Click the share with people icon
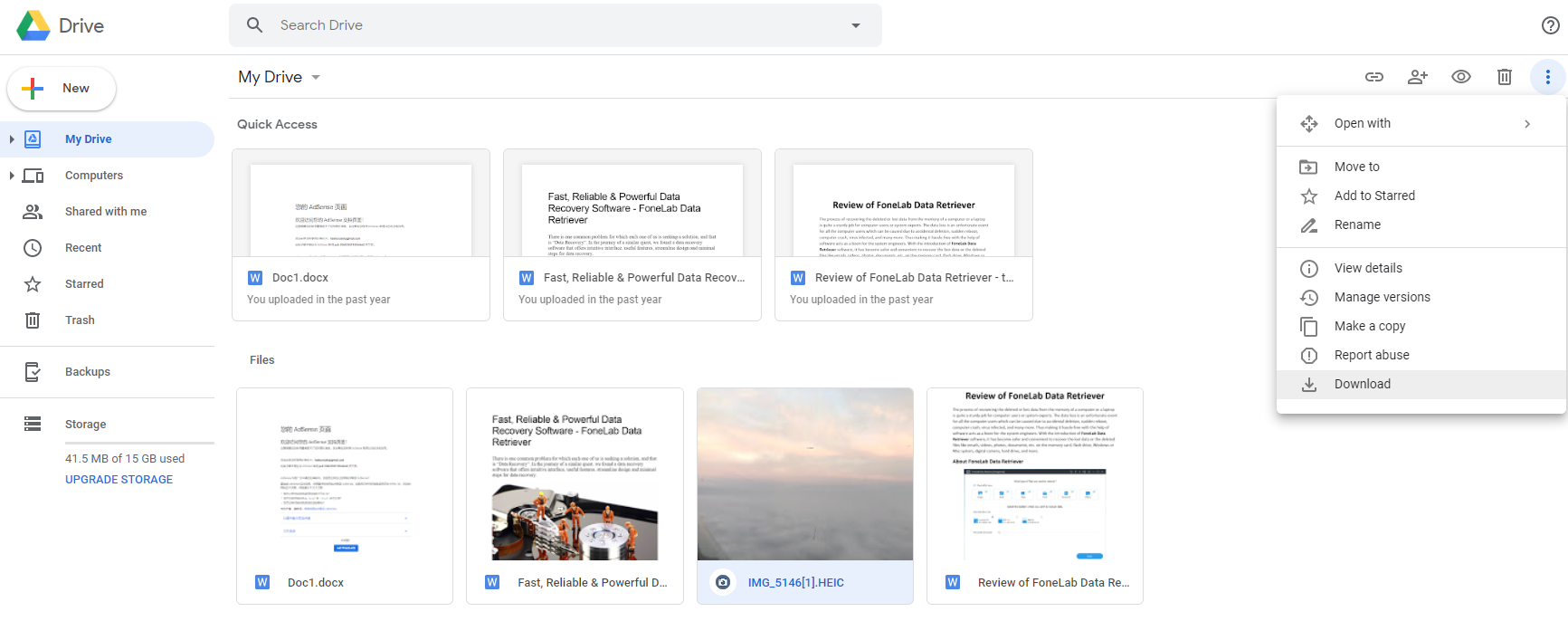 (1417, 77)
